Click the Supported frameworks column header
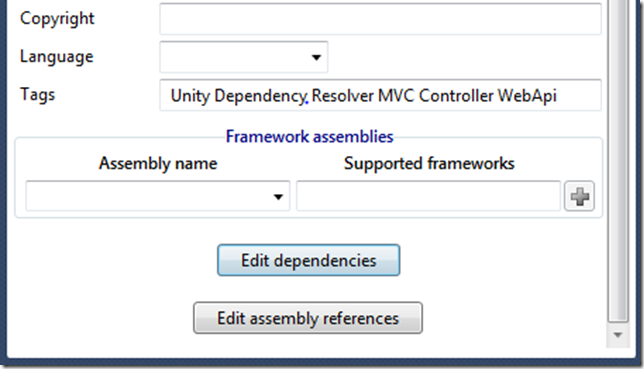 429,164
